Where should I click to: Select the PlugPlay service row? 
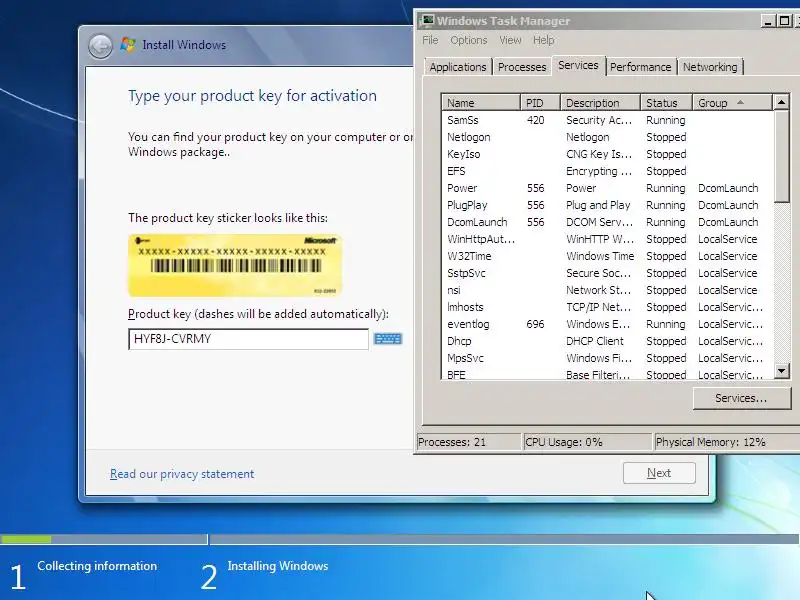(607, 205)
